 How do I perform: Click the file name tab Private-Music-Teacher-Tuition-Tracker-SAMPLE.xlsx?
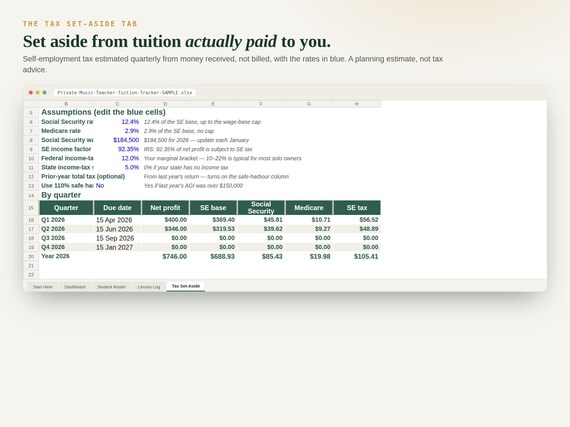tap(125, 93)
